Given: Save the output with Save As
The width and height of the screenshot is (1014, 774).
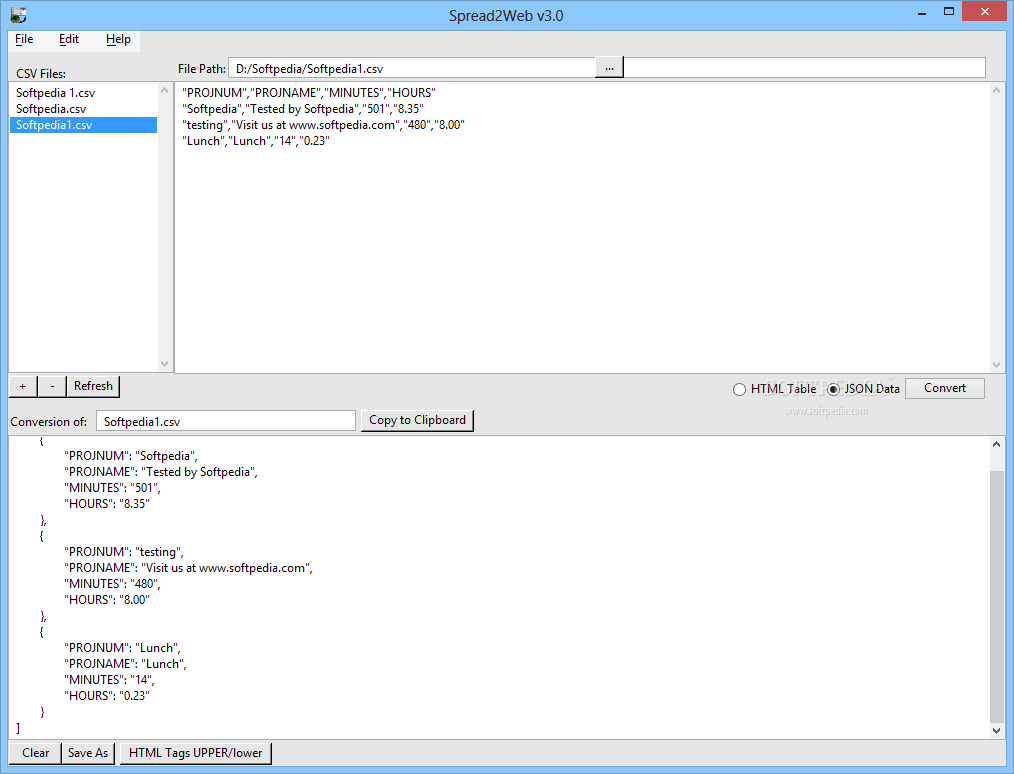Looking at the screenshot, I should coord(88,753).
